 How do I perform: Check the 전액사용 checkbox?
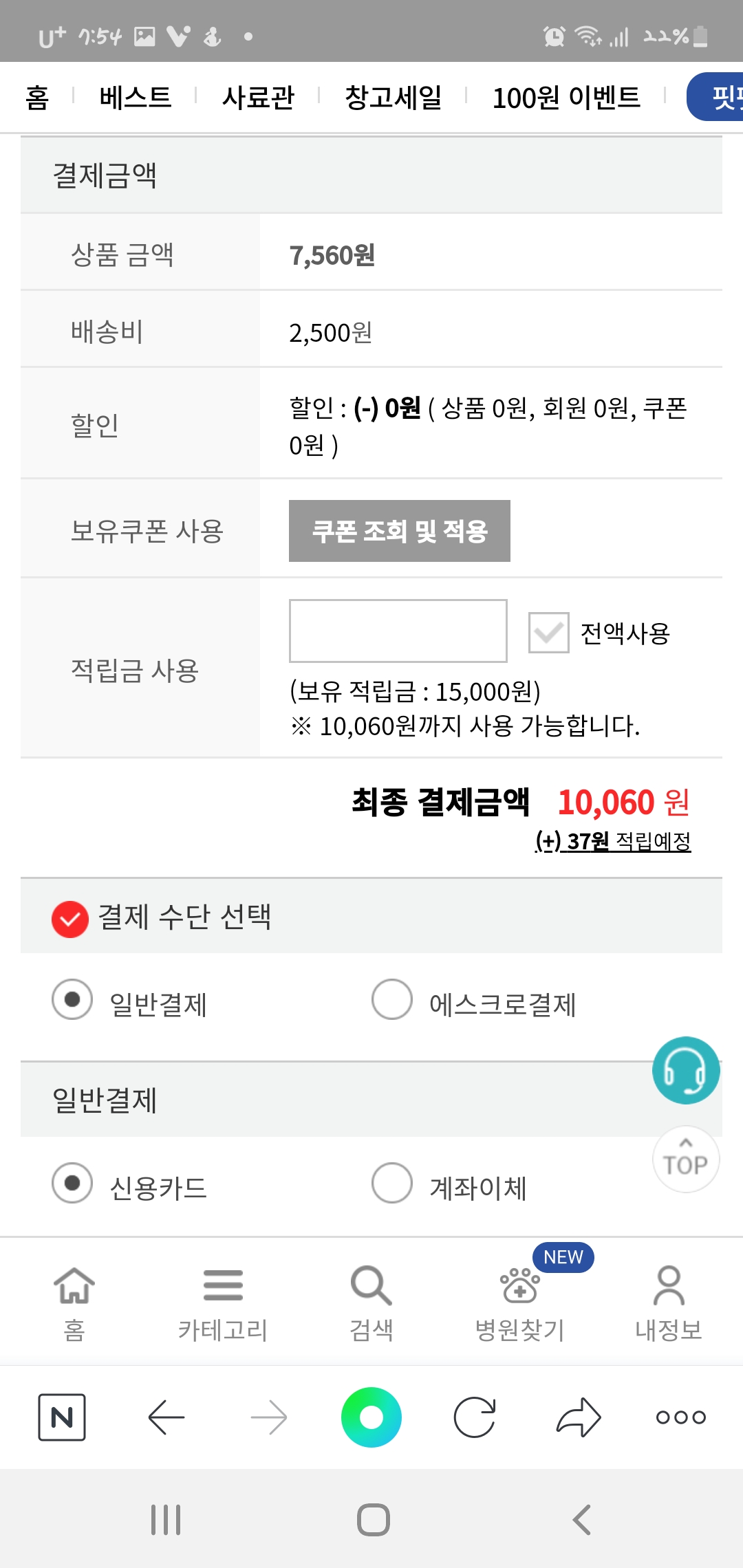click(x=548, y=633)
